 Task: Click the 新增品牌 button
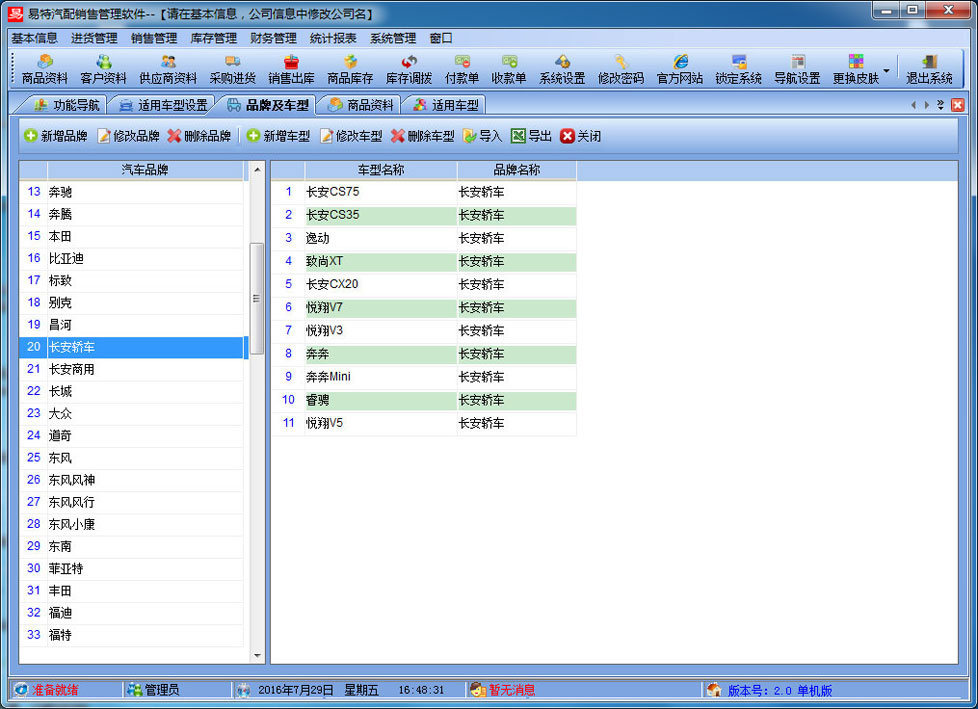(x=56, y=136)
